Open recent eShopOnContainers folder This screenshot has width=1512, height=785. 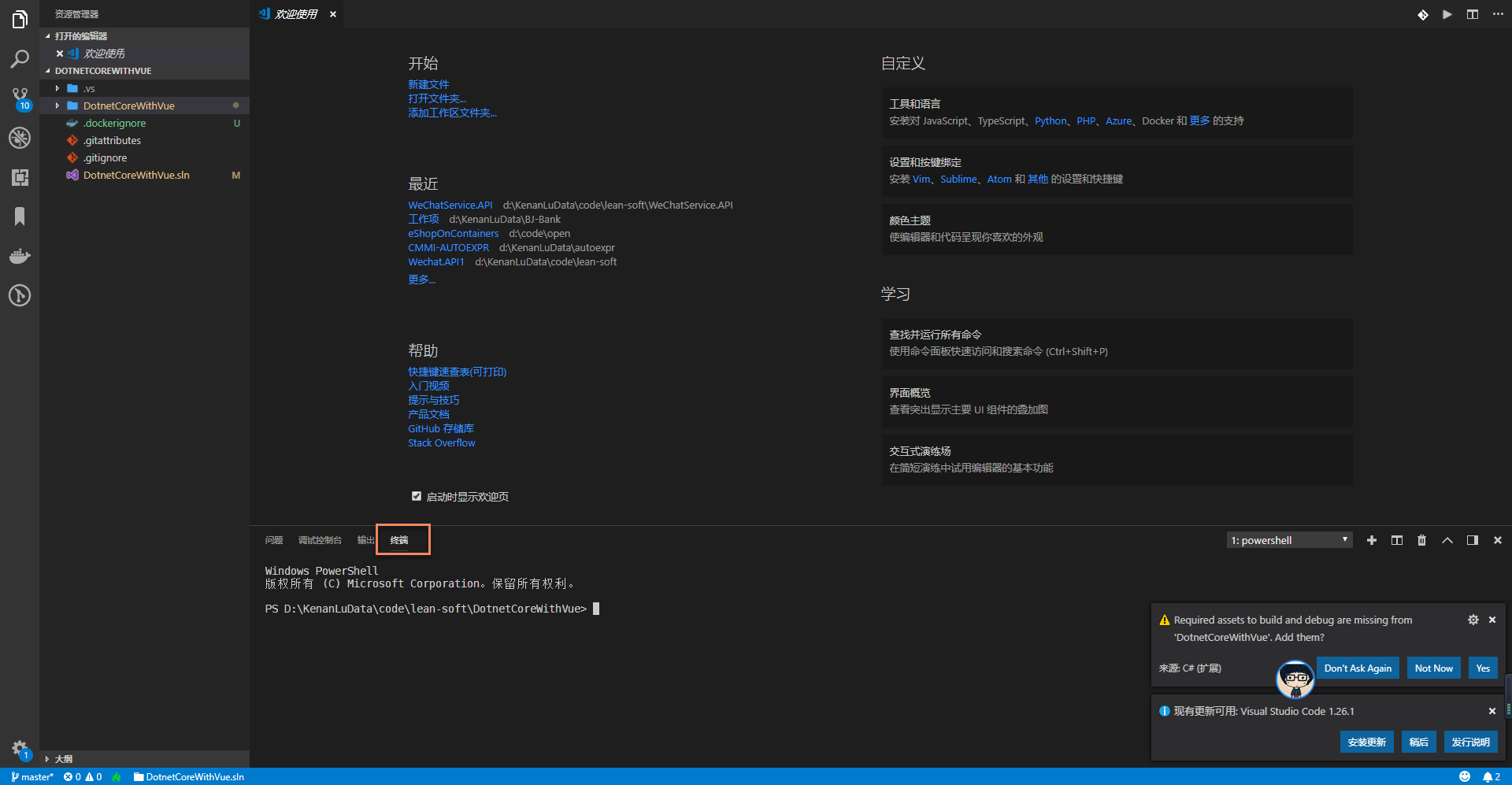pos(453,233)
